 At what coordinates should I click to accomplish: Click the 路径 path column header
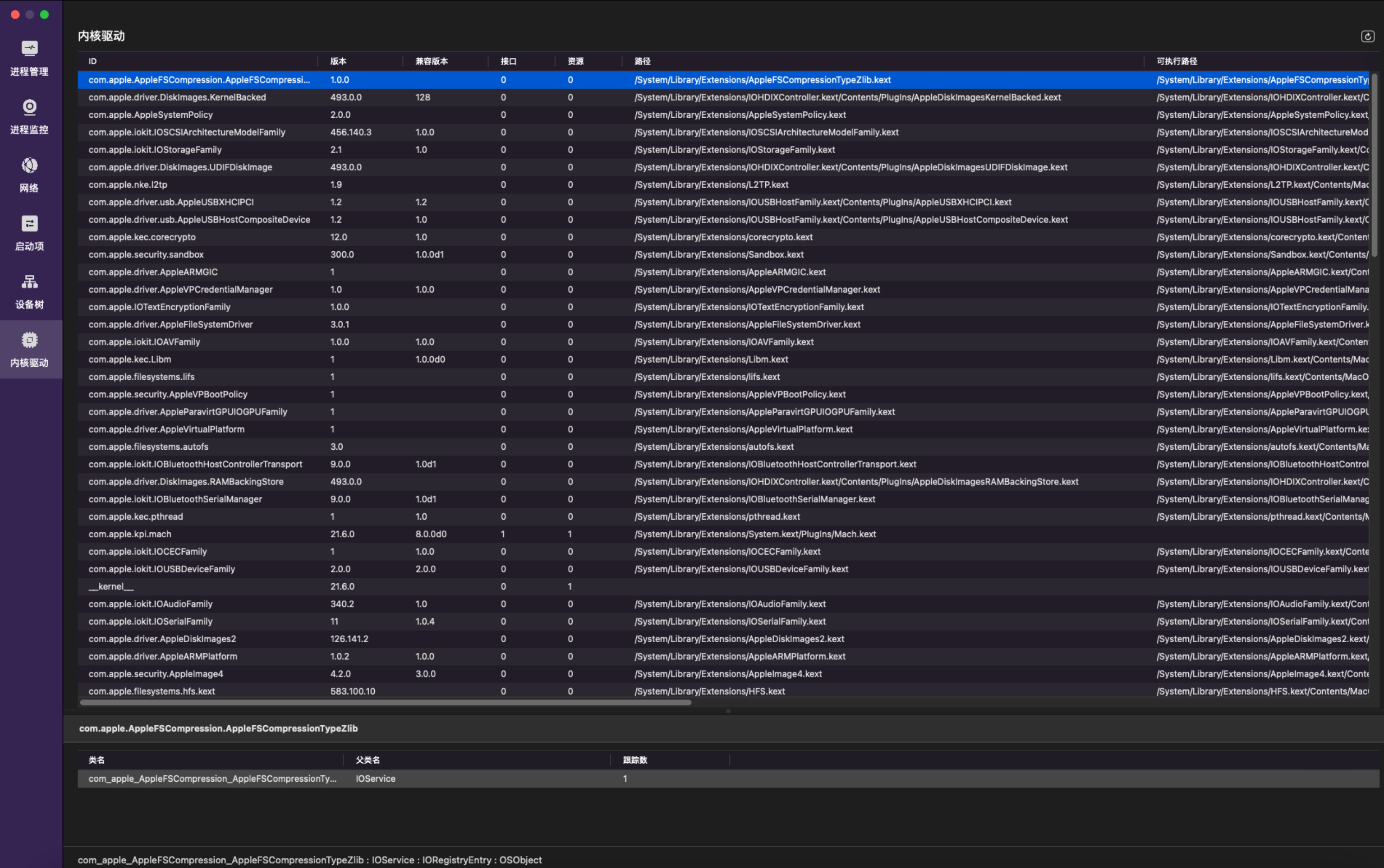click(x=642, y=61)
